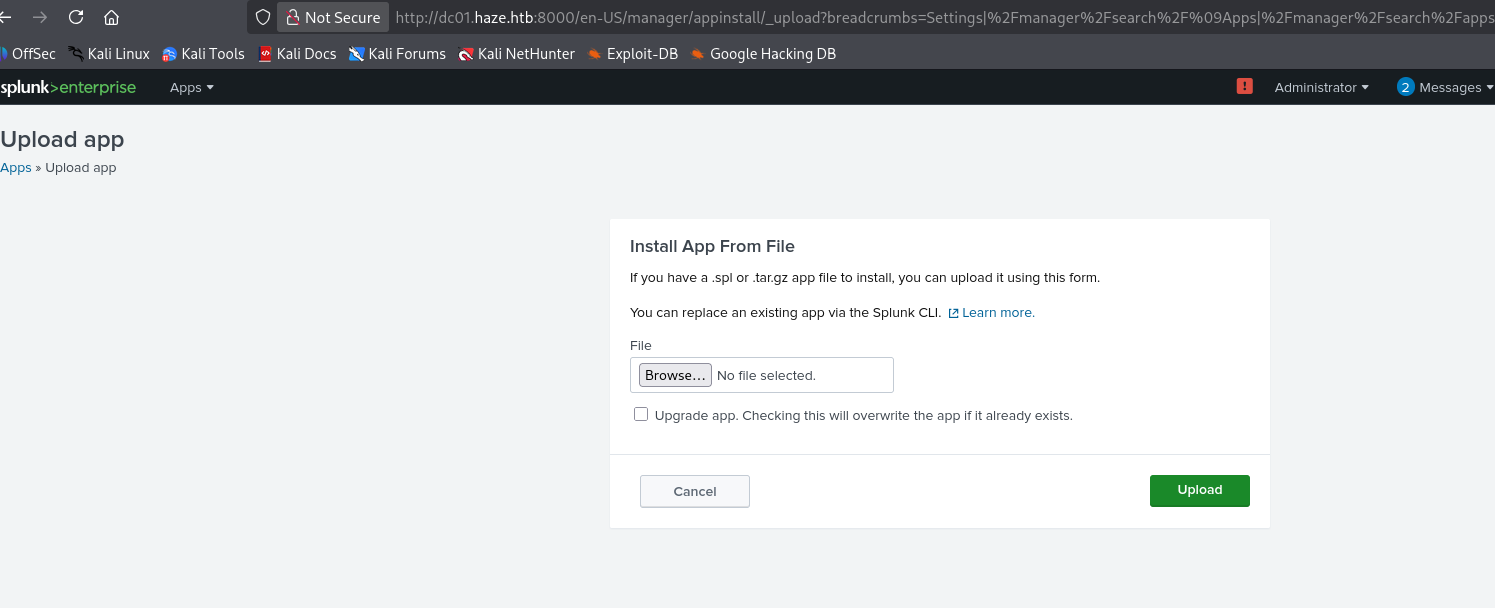Enable the Upgrade app checkbox
1495x608 pixels.
[641, 414]
